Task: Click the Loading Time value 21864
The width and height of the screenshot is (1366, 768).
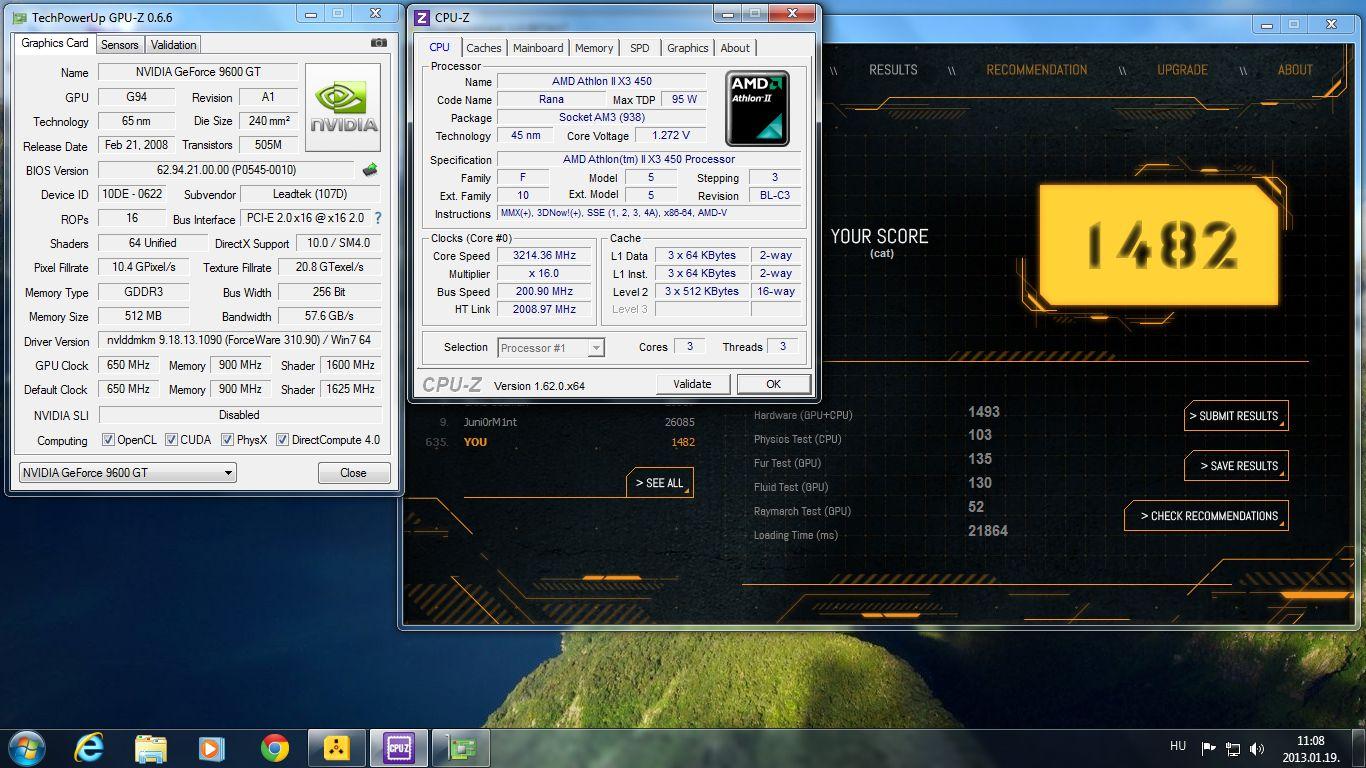Action: 987,531
